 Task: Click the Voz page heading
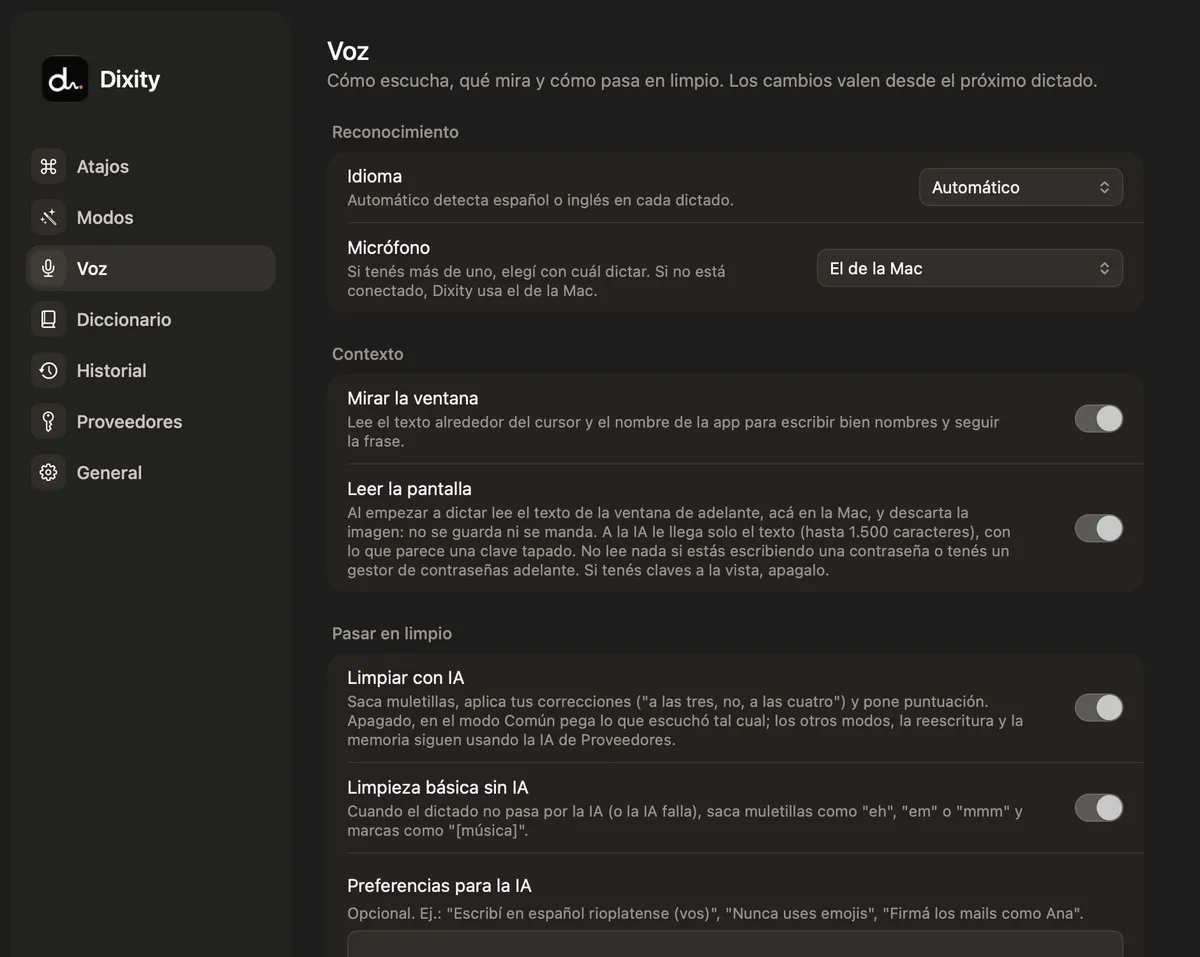pyautogui.click(x=348, y=52)
